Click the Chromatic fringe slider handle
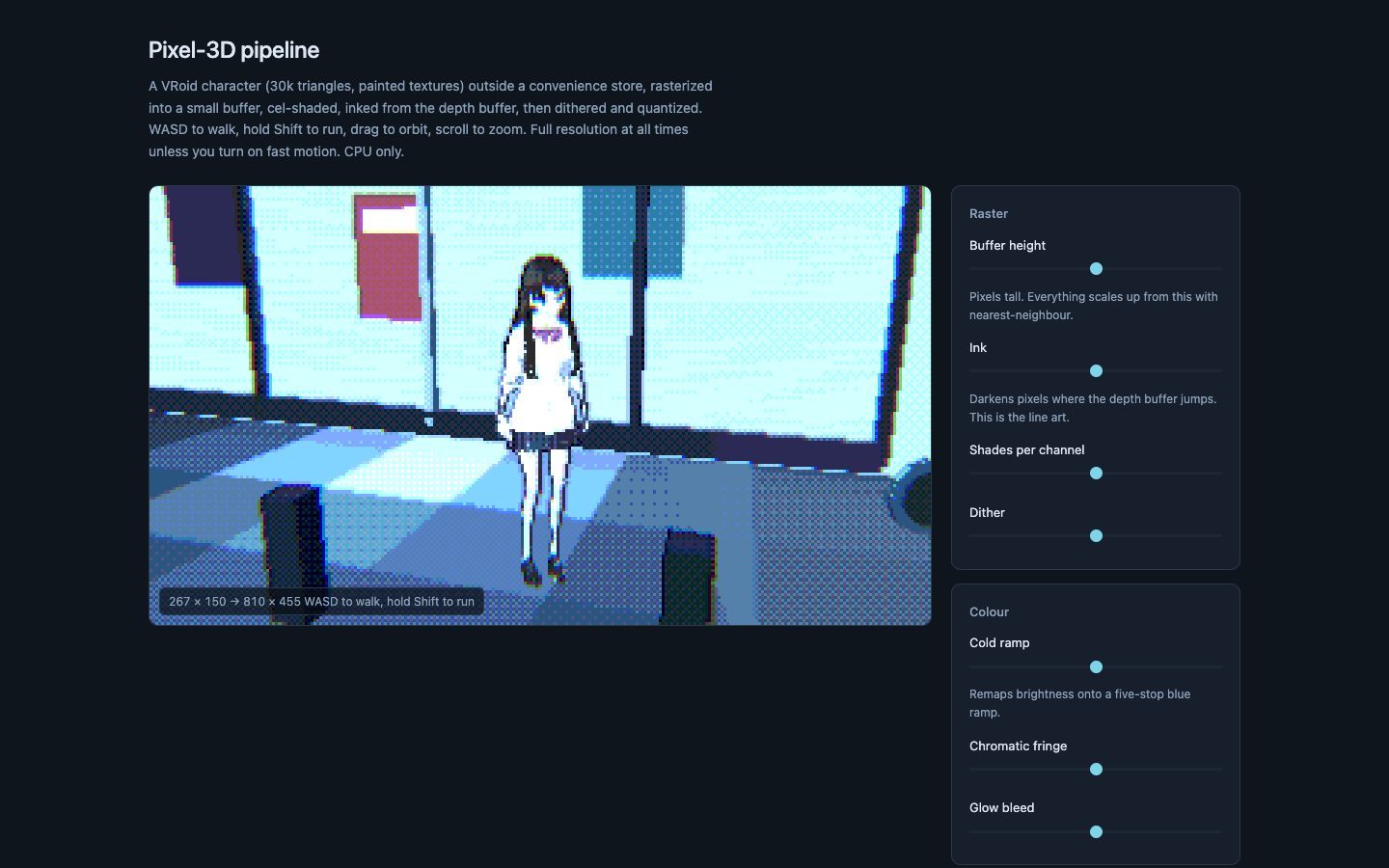Screen dimensions: 1389x868 (x=1096, y=770)
